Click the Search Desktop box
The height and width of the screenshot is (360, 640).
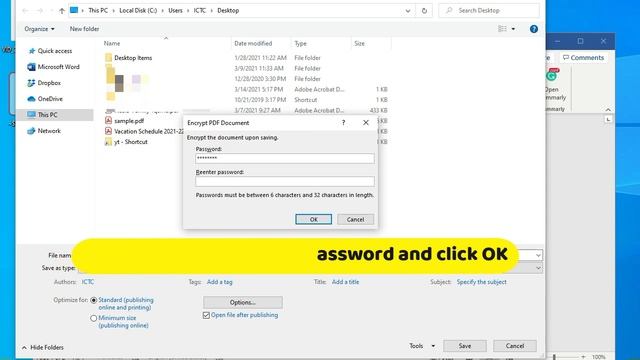coord(489,11)
